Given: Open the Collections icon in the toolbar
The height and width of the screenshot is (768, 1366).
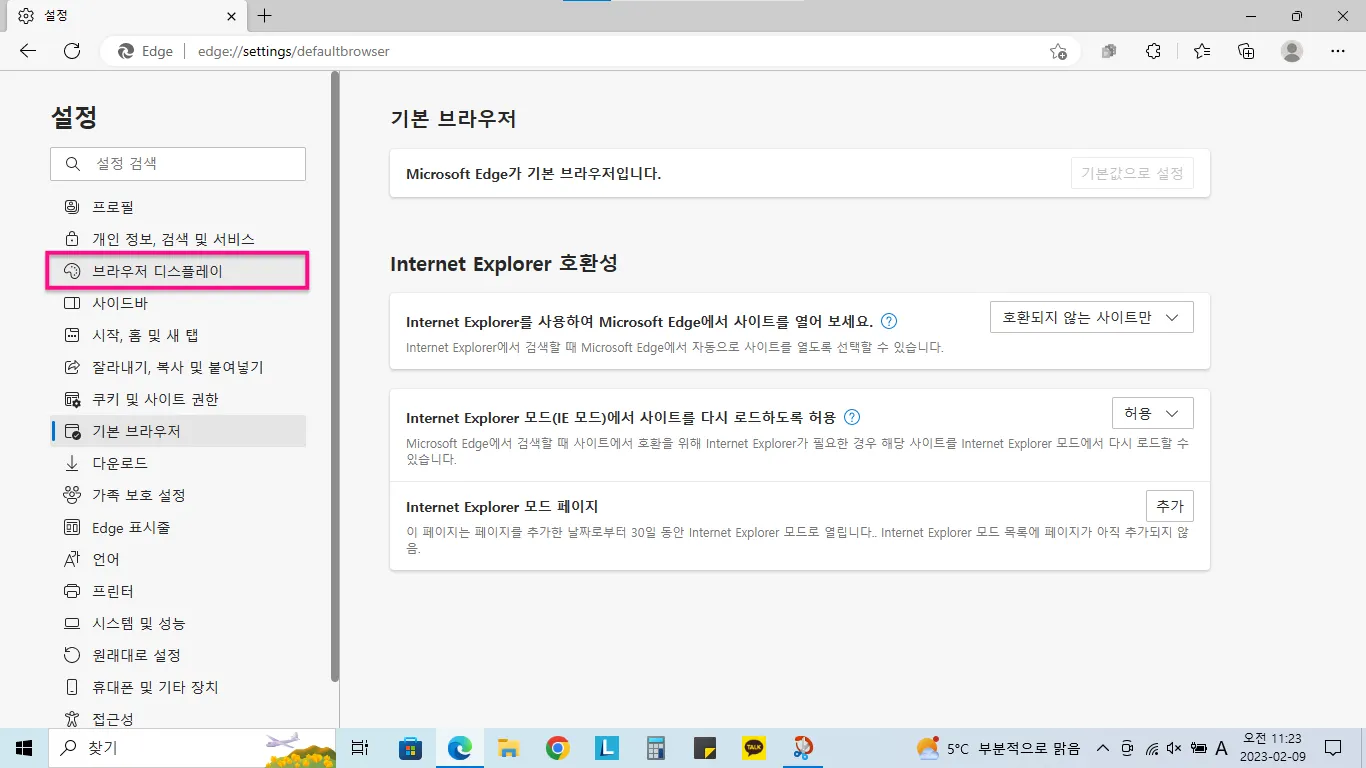Looking at the screenshot, I should 1246,51.
